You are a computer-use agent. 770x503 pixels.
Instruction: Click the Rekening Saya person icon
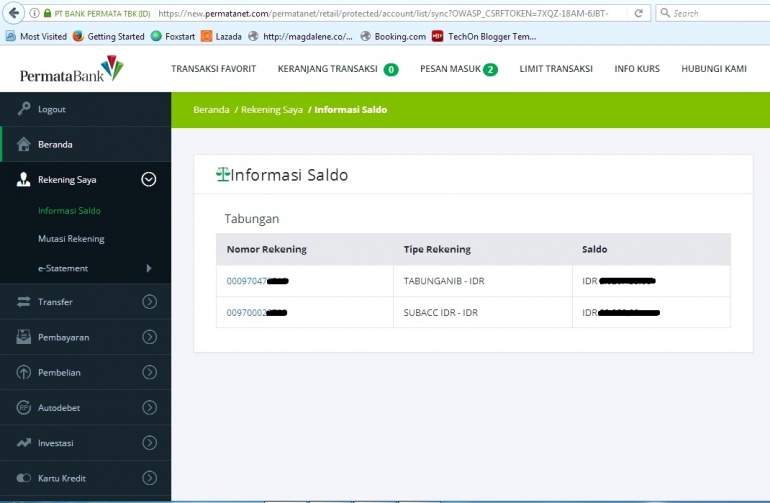click(x=24, y=179)
